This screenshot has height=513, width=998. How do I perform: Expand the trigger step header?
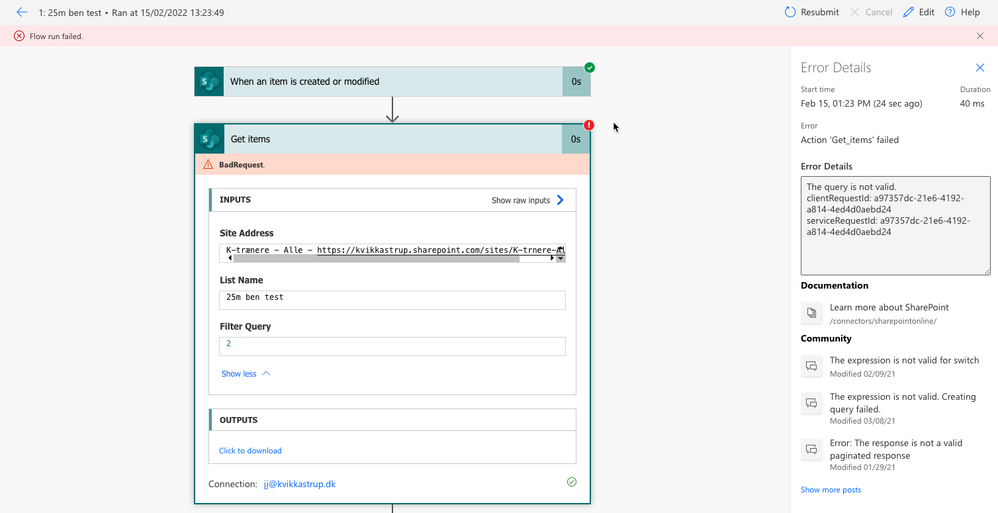coord(393,81)
